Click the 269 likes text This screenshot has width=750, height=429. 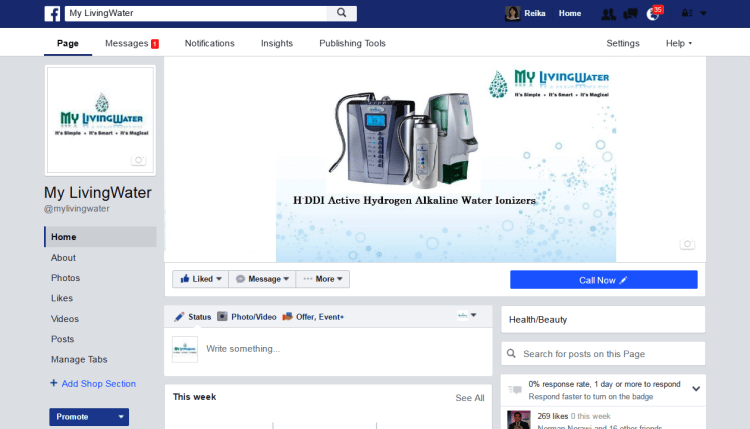point(552,416)
